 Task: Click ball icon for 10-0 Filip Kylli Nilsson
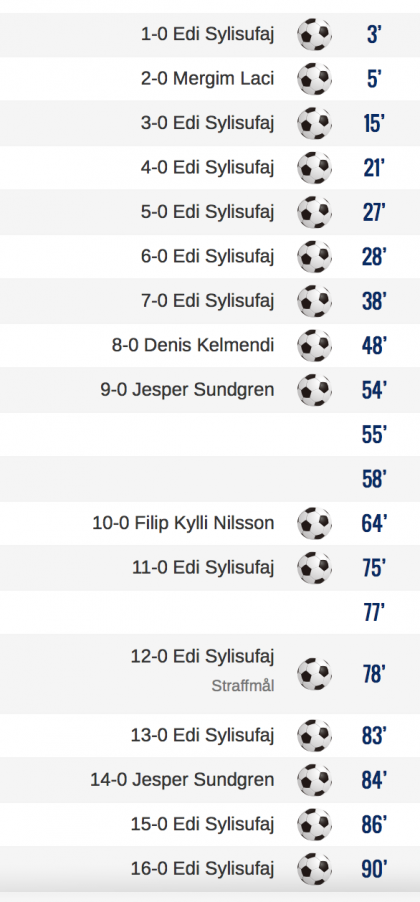[x=314, y=523]
